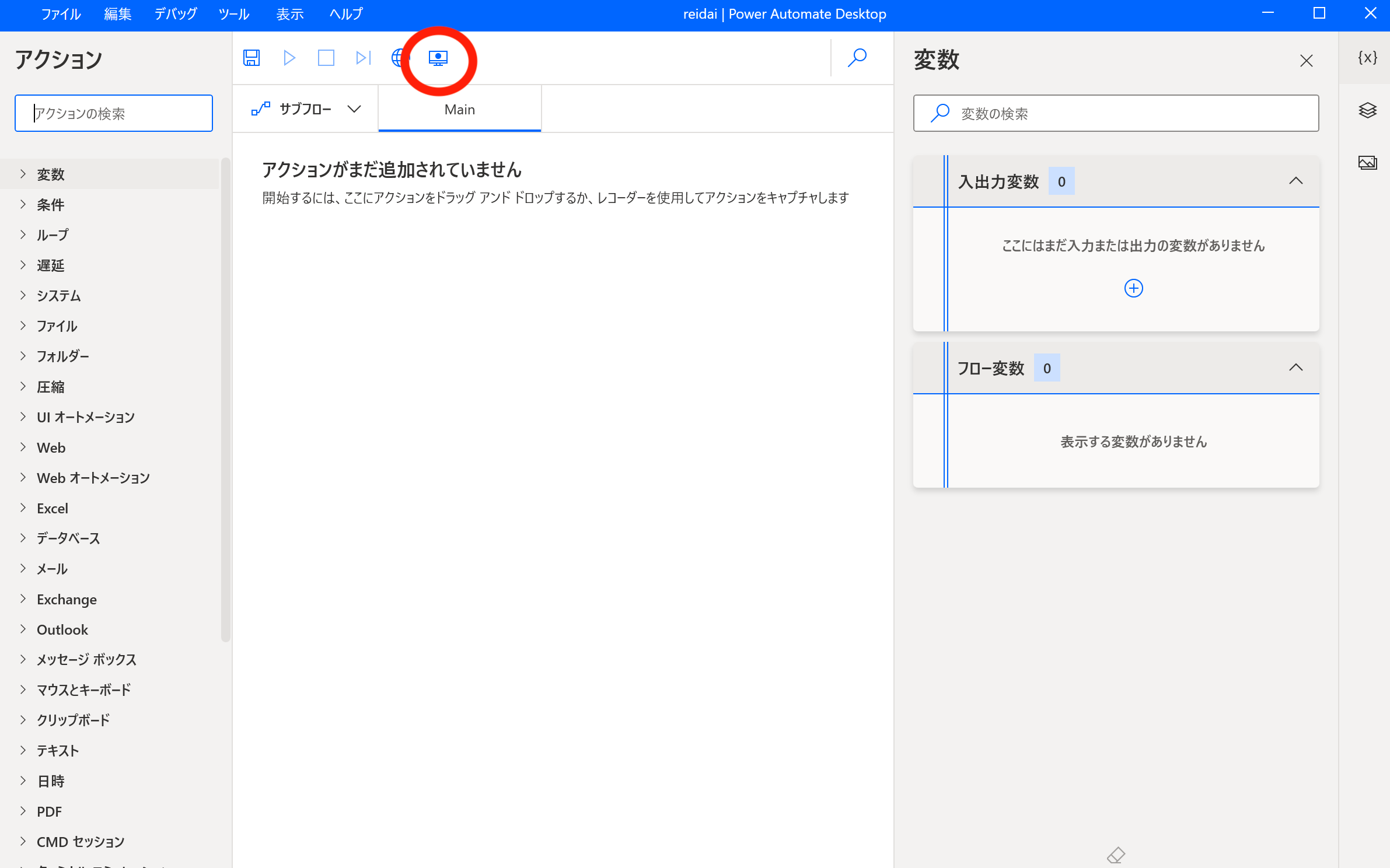Image resolution: width=1390 pixels, height=868 pixels.
Task: Click magnifier icon in 変数の検索 box
Action: coord(940,113)
